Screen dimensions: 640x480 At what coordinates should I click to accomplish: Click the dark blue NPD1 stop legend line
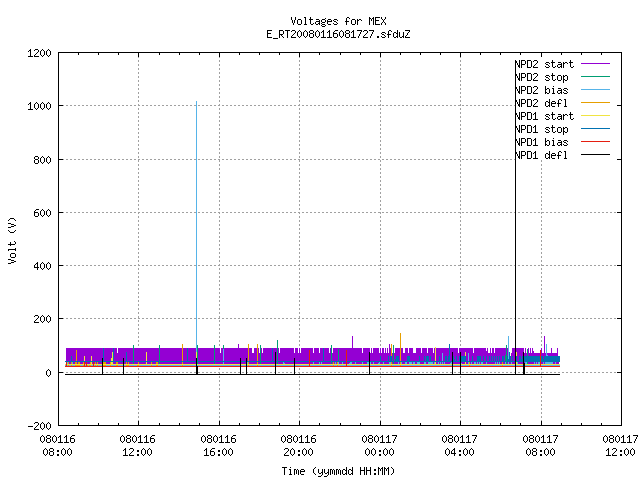(596, 129)
